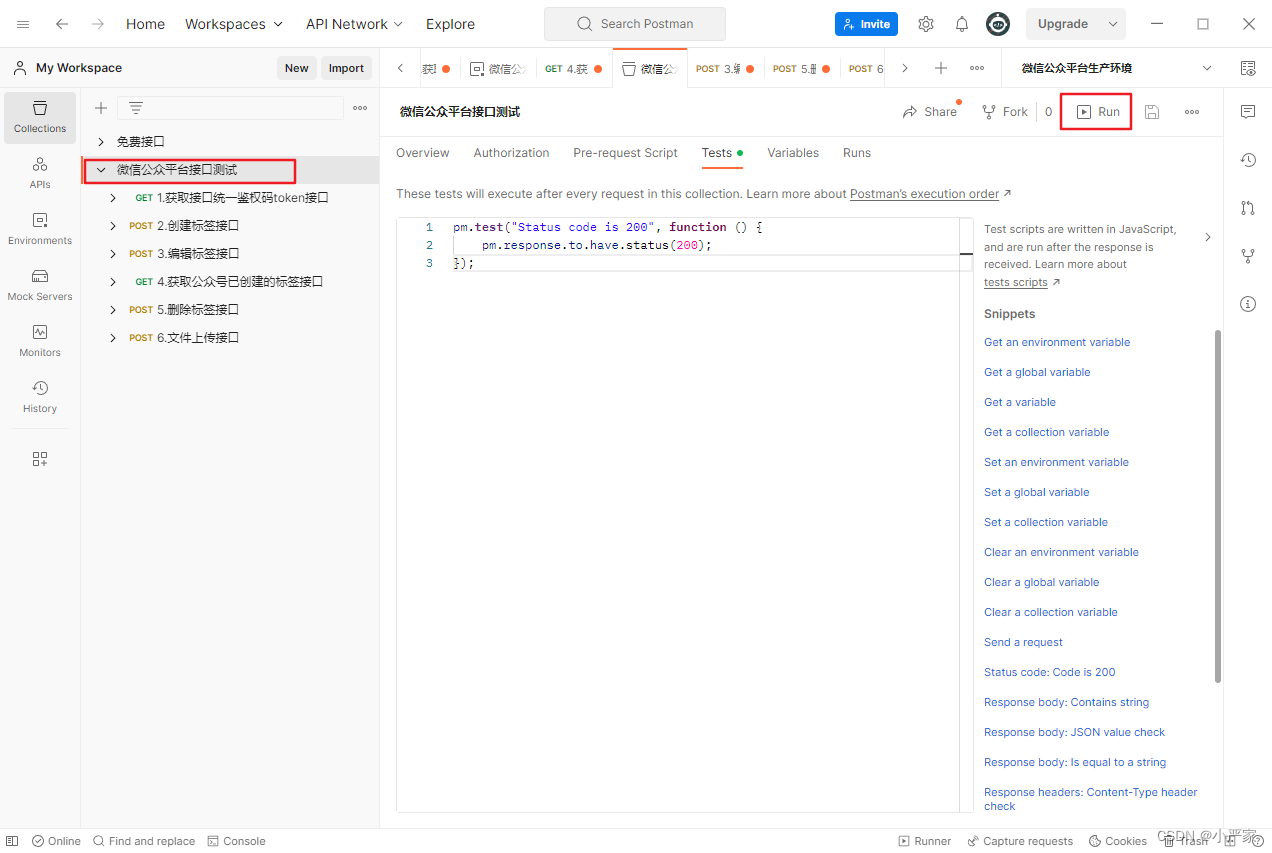Viewport: 1272px width, 853px height.
Task: Open the Monitors sidebar panel
Action: click(39, 341)
